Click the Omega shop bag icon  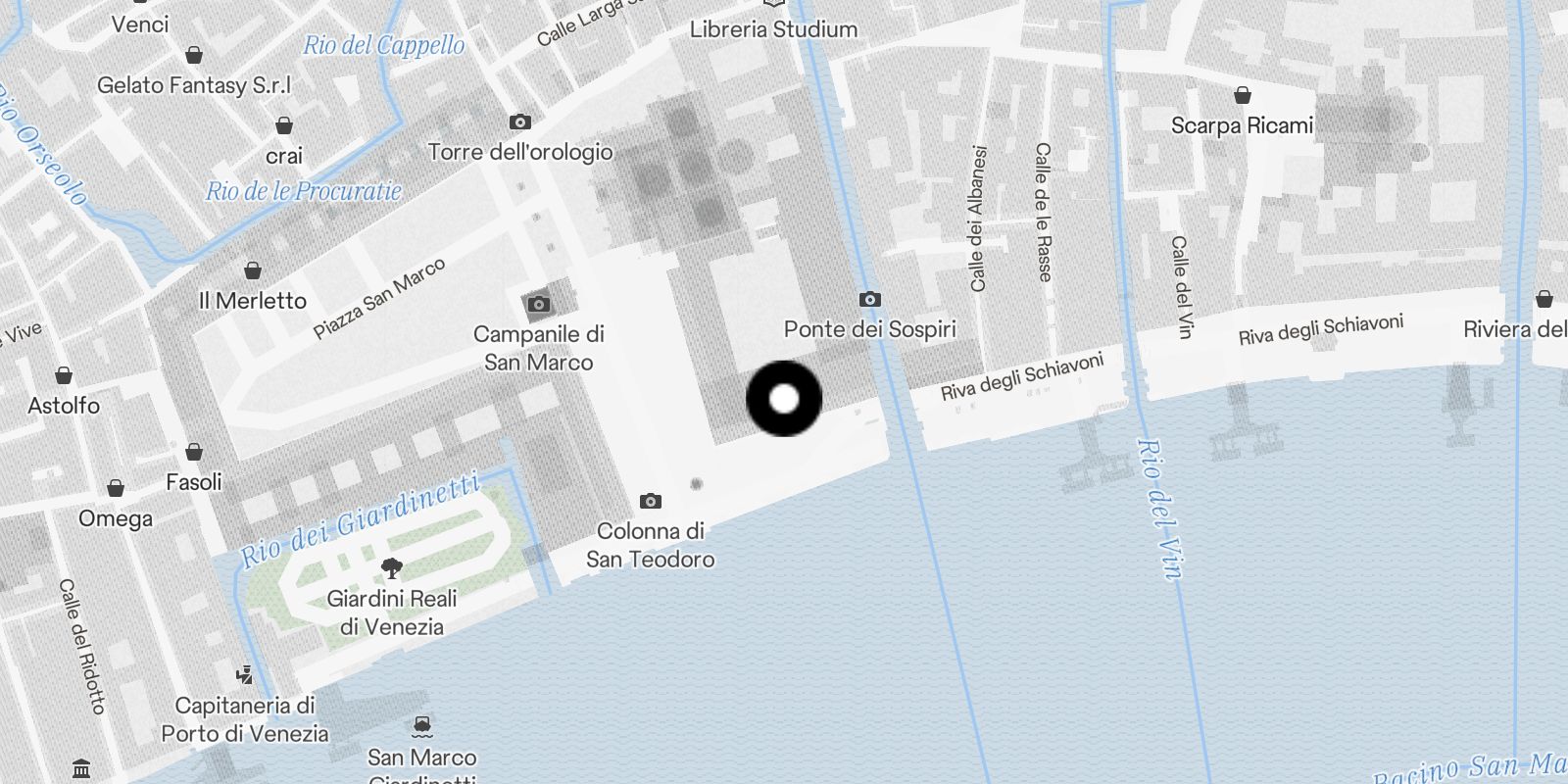click(116, 488)
